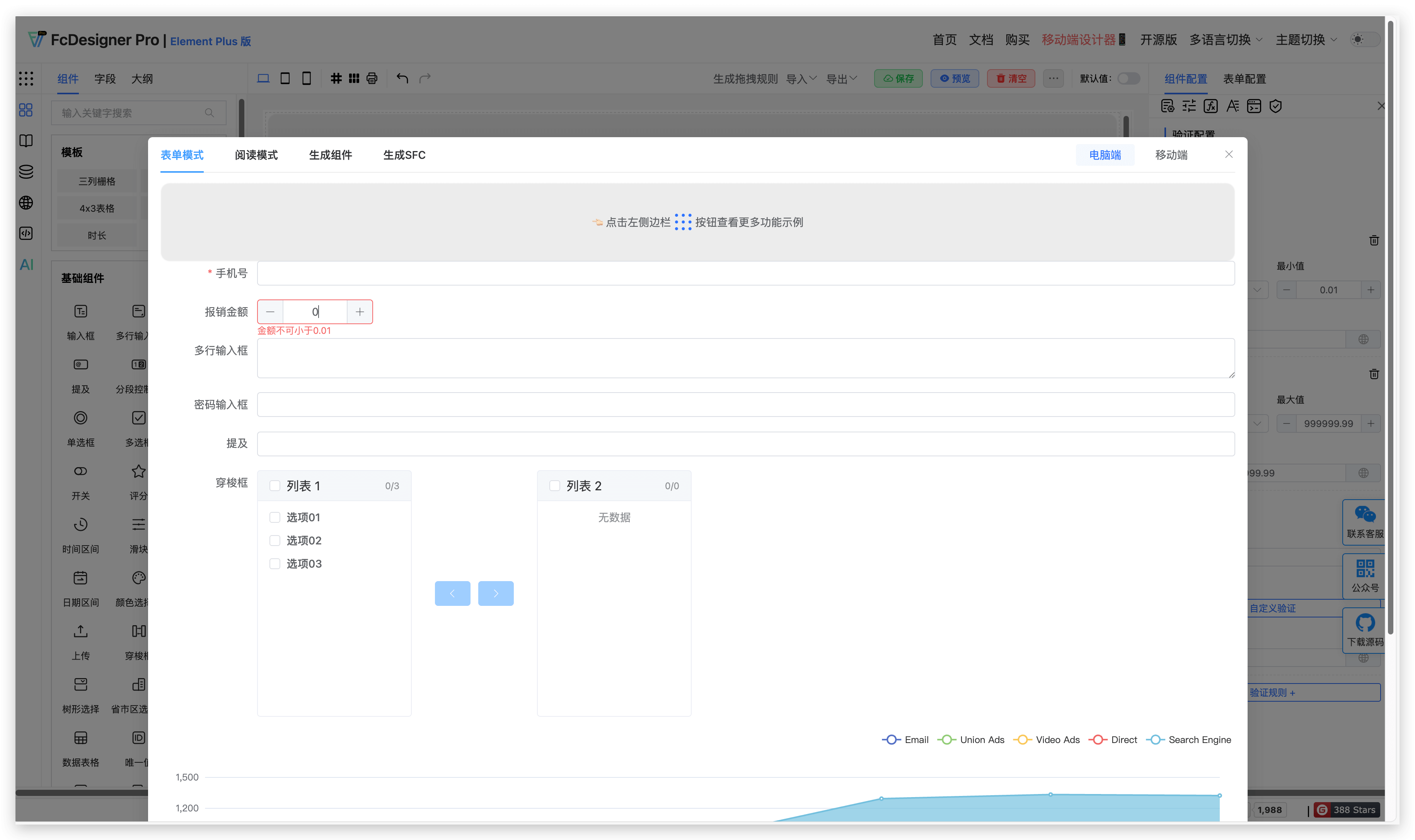This screenshot has width=1415, height=840.
Task: Click the 手机号 input field
Action: coord(745,274)
